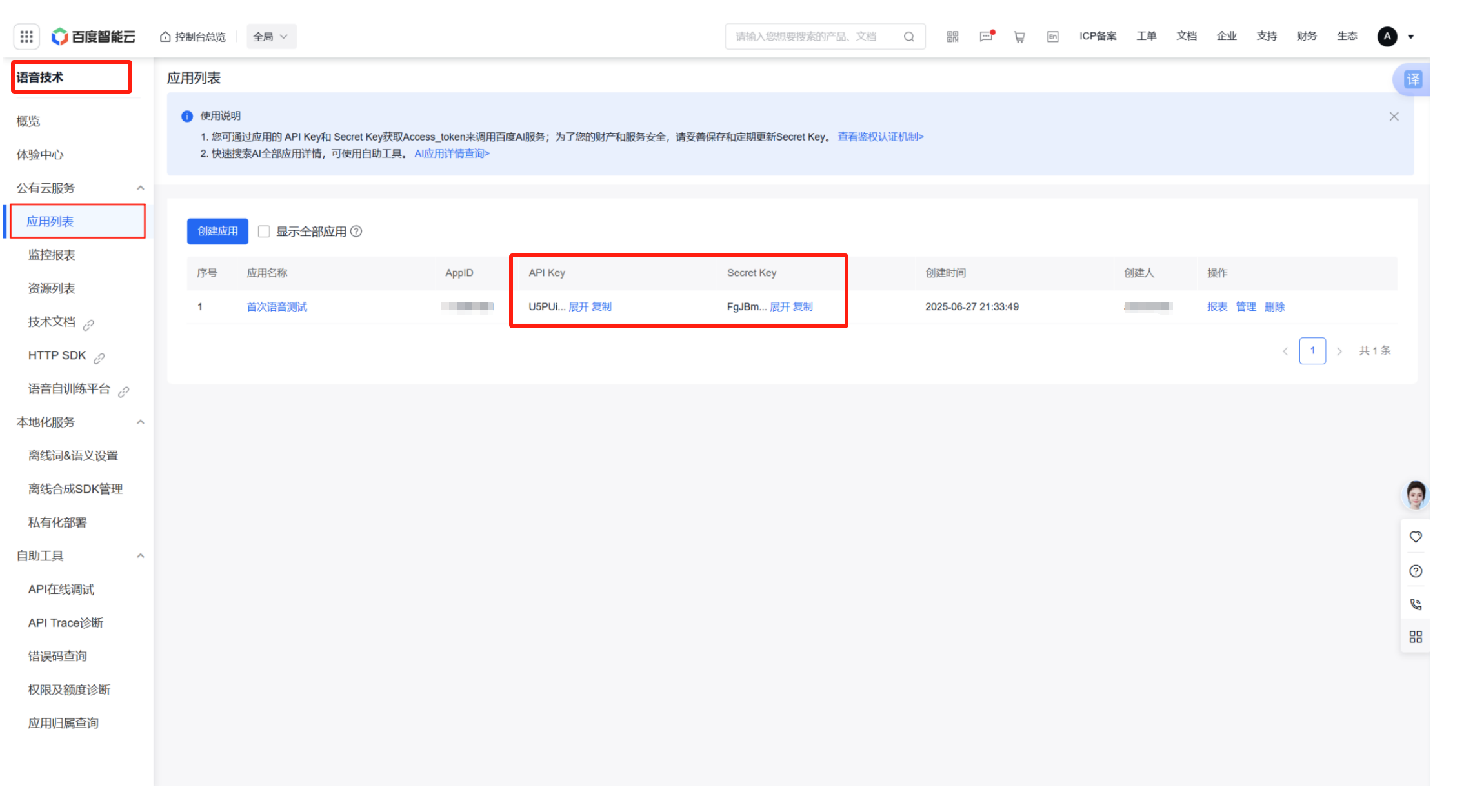Open 应用归属查询

[63, 723]
